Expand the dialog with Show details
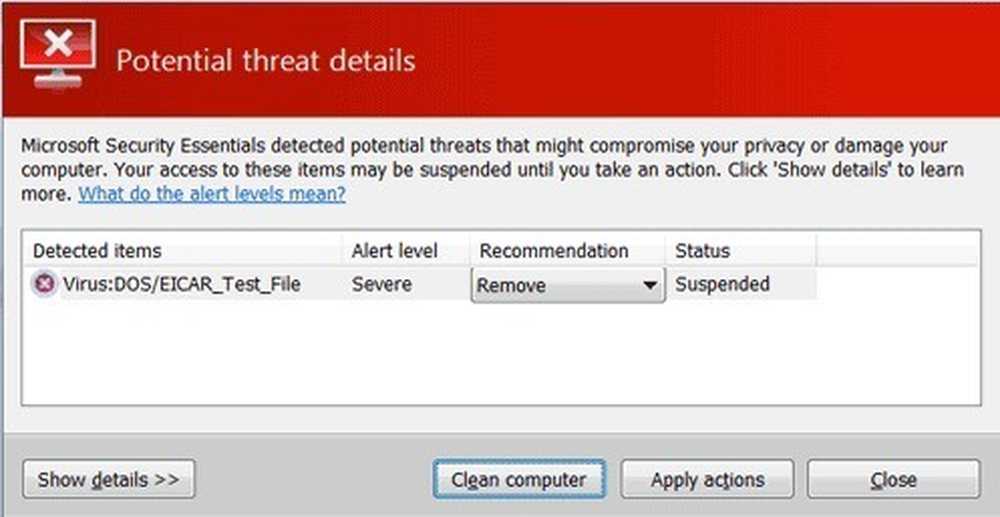Viewport: 1000px width, 517px height. (108, 479)
